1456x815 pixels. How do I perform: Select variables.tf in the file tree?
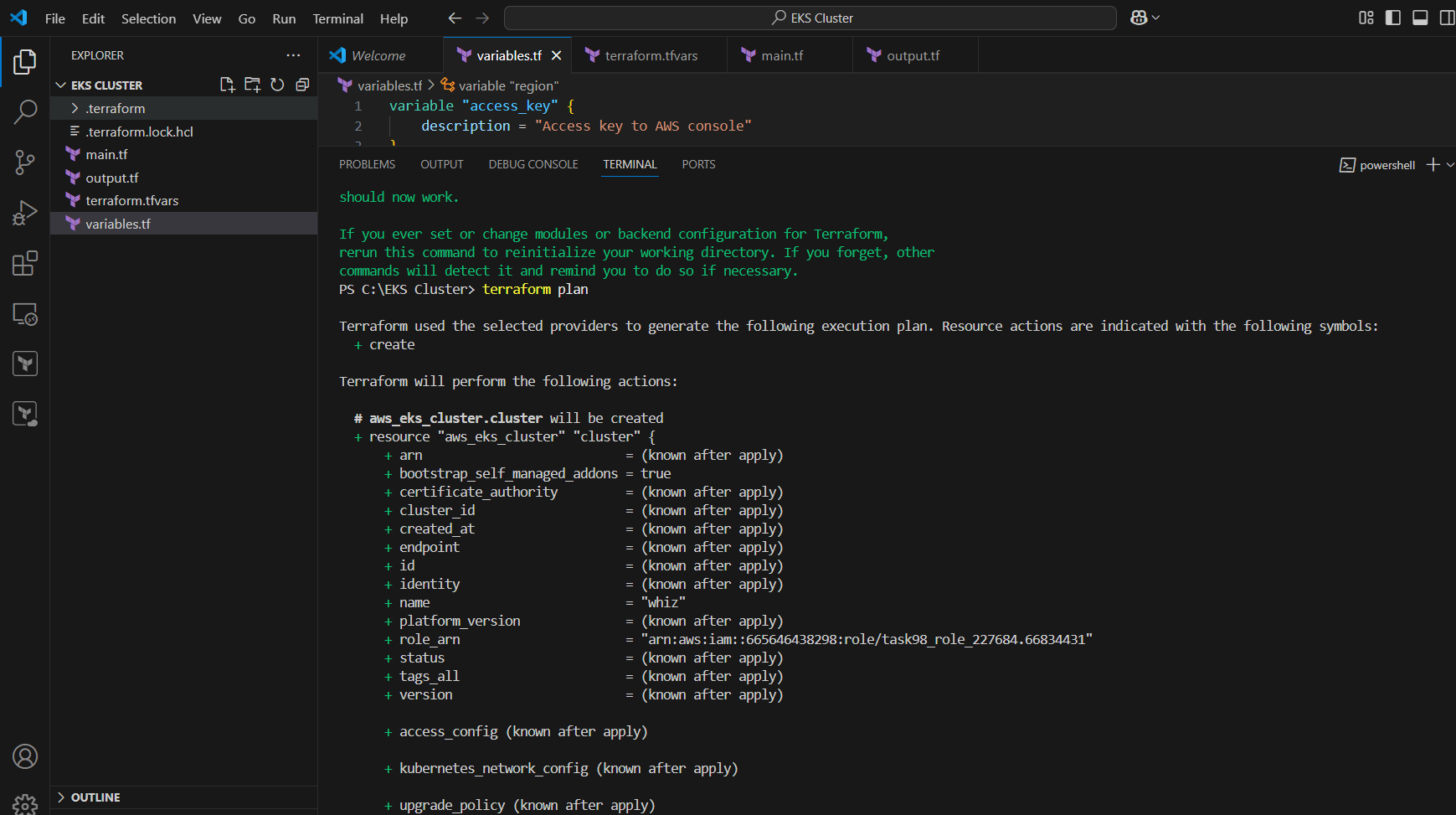(183, 224)
